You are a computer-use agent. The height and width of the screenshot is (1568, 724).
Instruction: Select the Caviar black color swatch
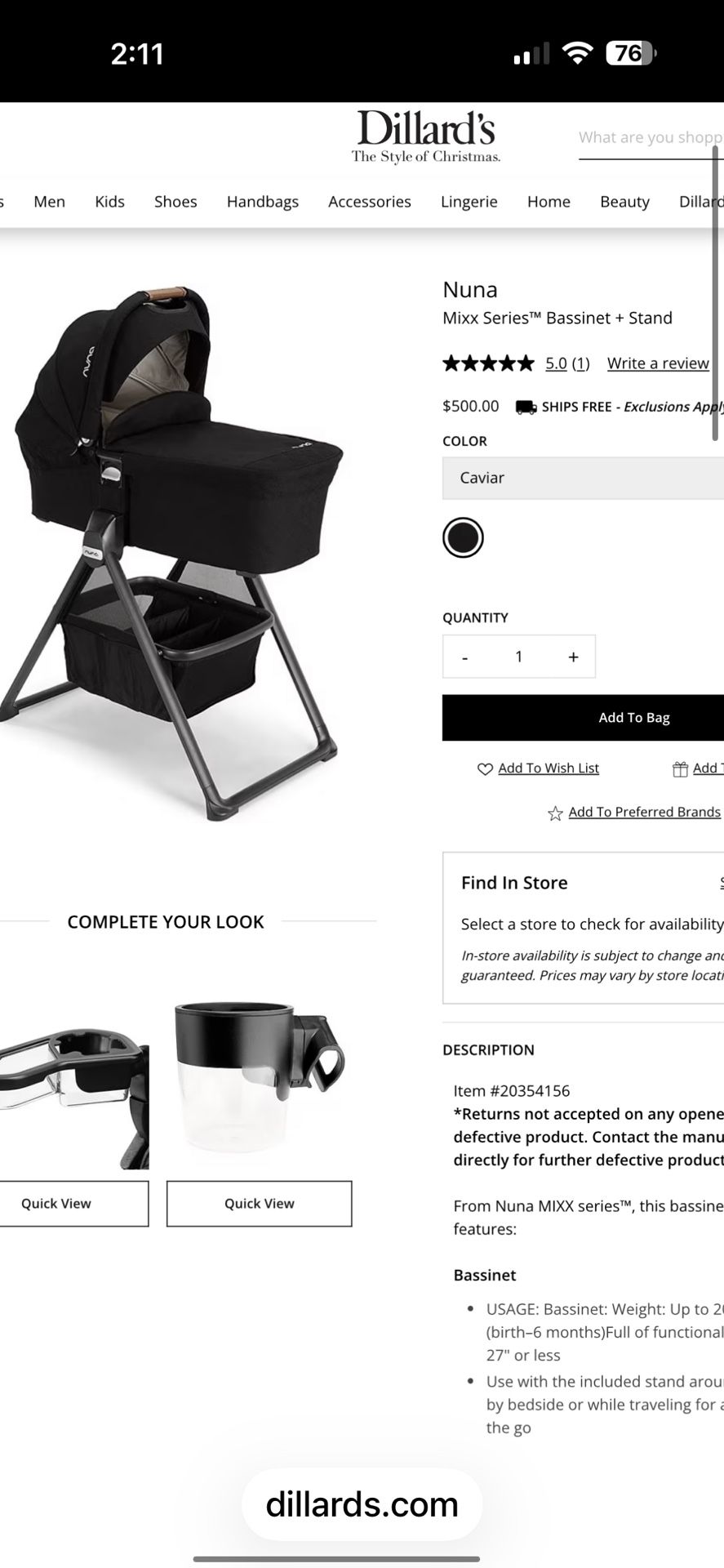pos(463,537)
